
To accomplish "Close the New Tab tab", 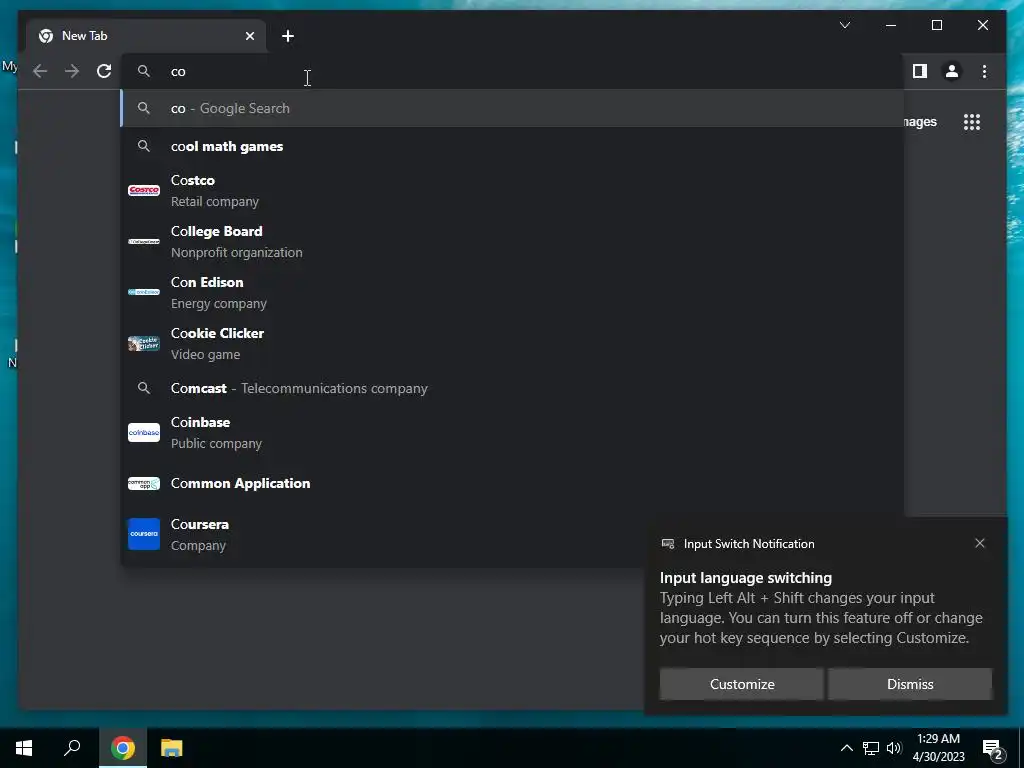I will [249, 36].
